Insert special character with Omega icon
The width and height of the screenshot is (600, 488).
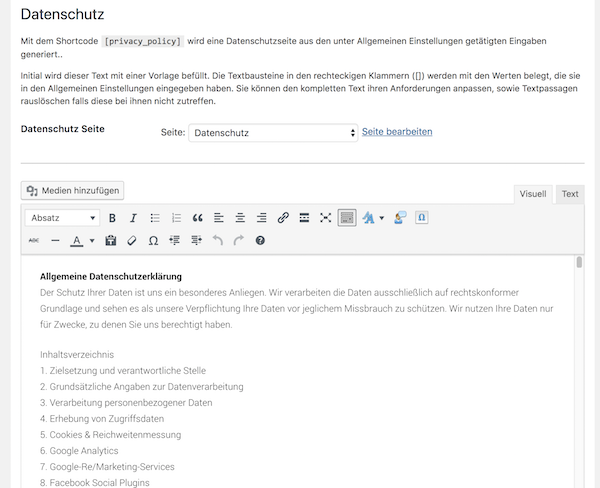[x=153, y=241]
